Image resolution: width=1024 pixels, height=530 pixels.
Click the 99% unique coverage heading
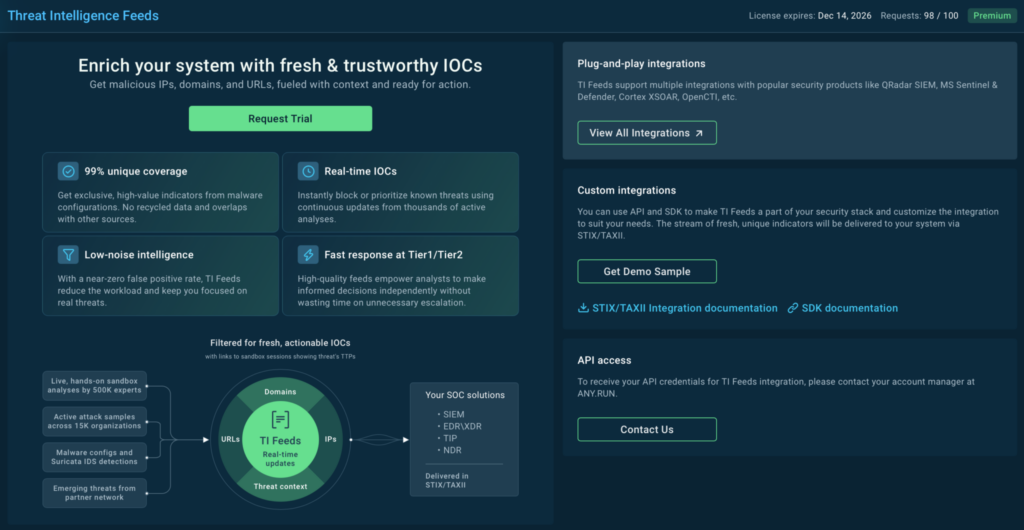136,172
